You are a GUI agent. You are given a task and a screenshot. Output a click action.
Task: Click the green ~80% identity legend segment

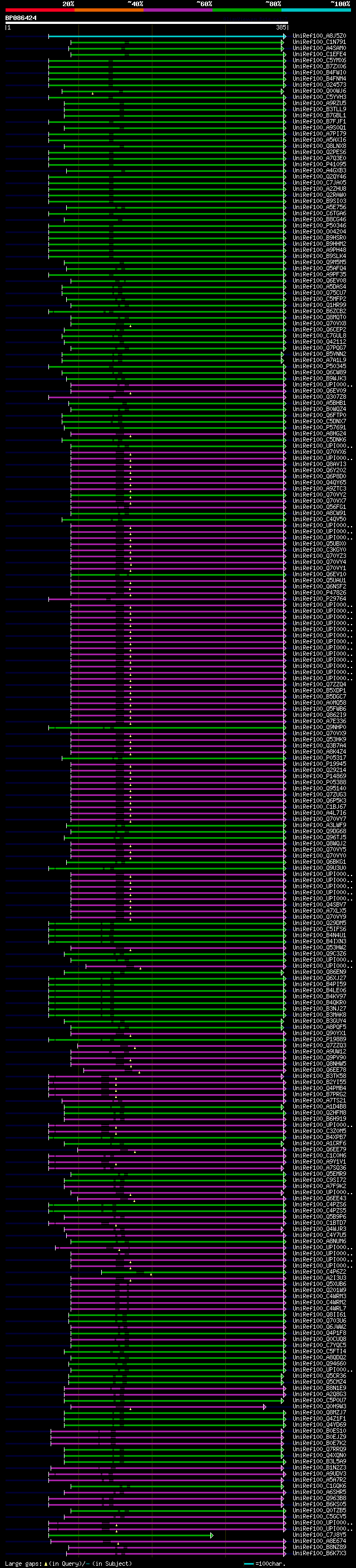(x=247, y=10)
